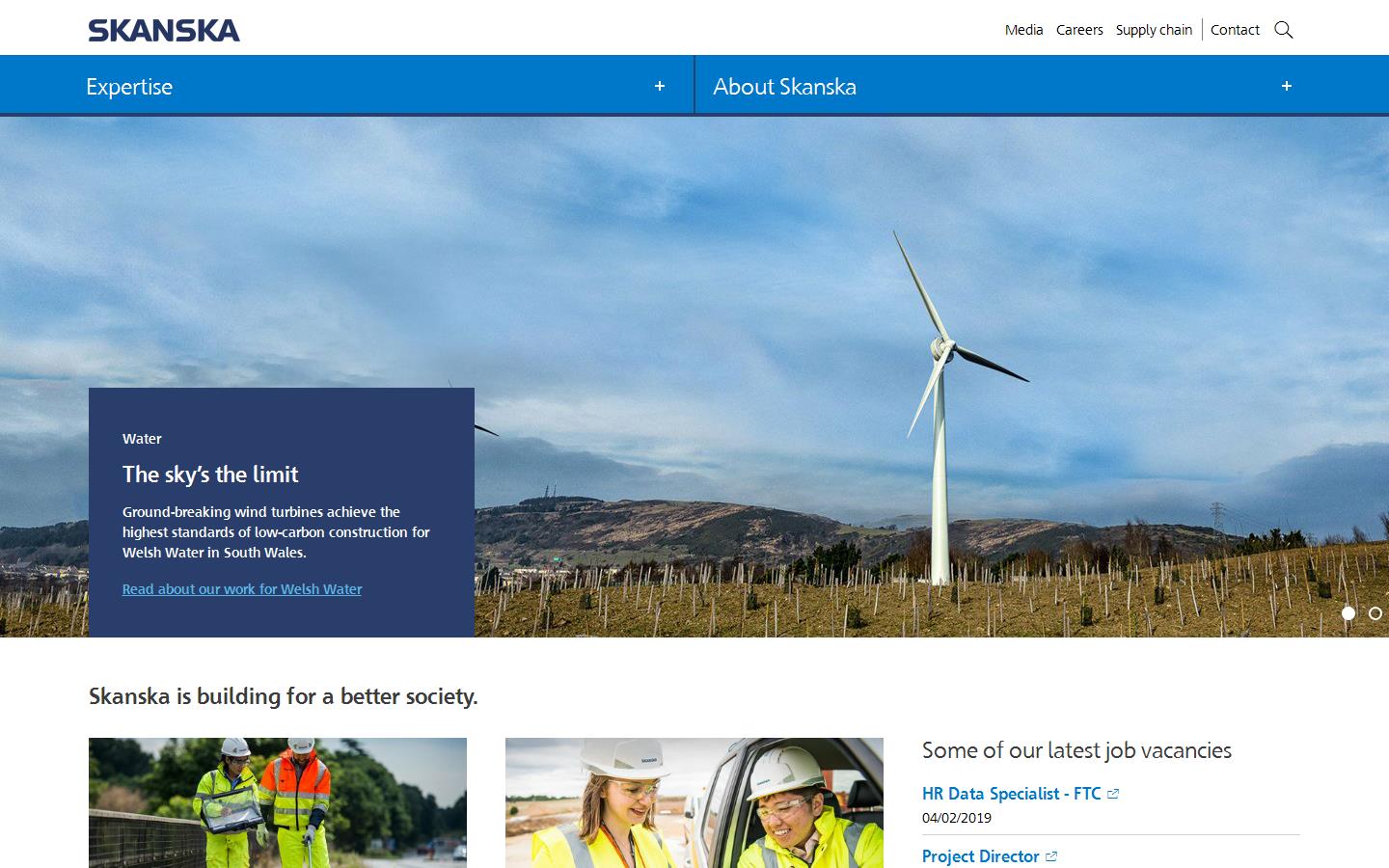The height and width of the screenshot is (868, 1389).
Task: Open the Media page
Action: tap(1022, 30)
